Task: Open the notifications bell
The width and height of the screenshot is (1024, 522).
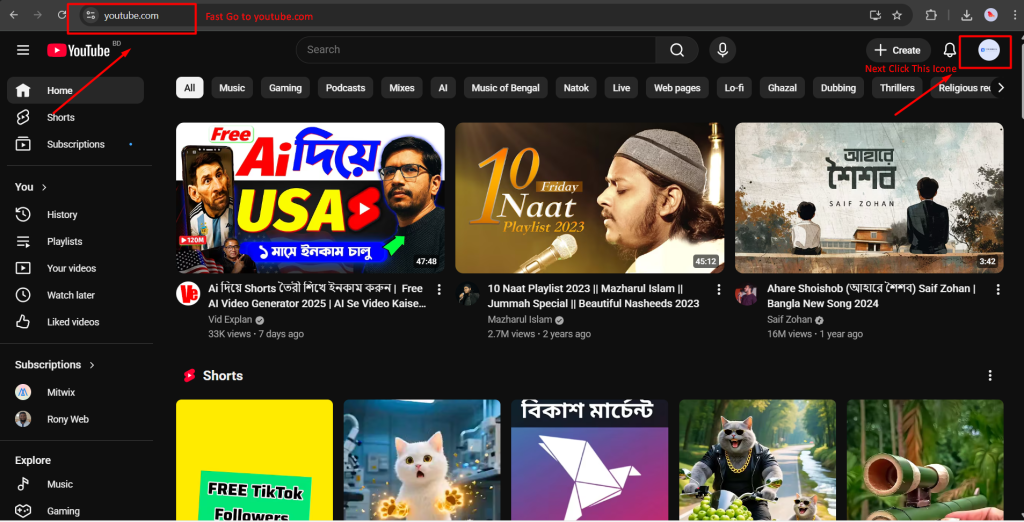Action: click(x=950, y=50)
